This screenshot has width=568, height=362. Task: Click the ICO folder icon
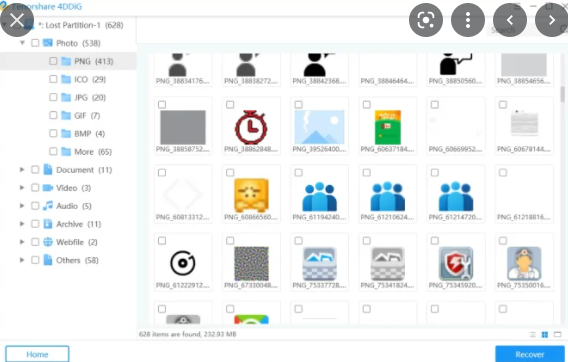(x=66, y=79)
